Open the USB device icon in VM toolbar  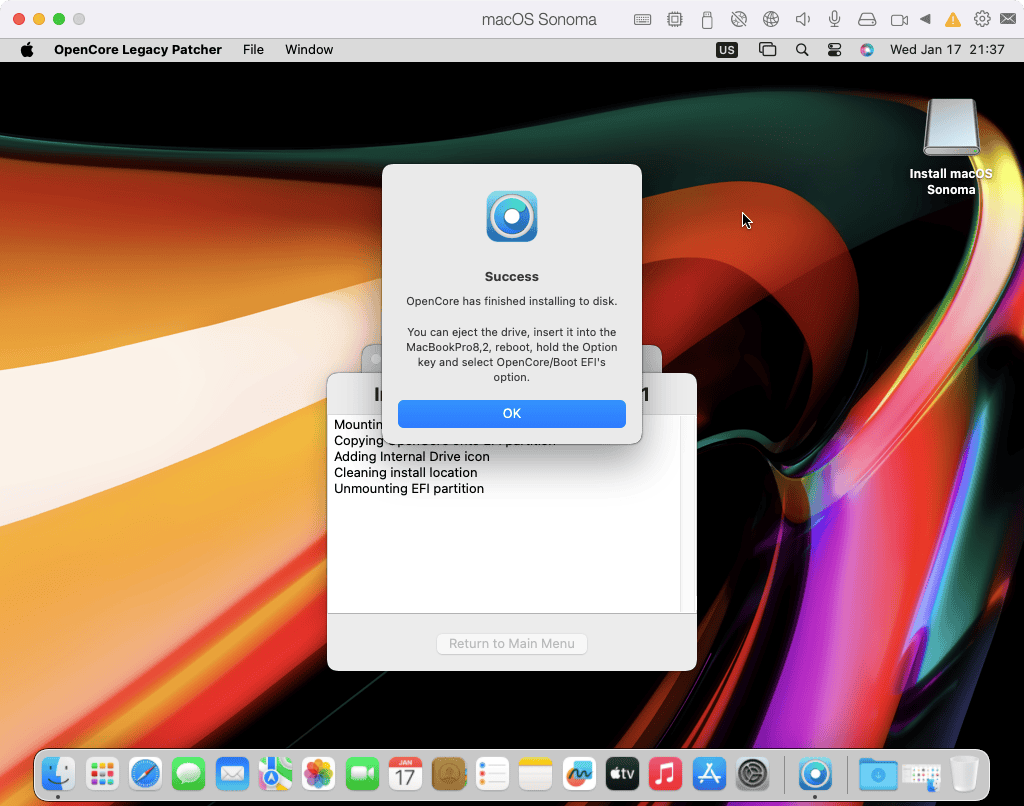click(707, 19)
